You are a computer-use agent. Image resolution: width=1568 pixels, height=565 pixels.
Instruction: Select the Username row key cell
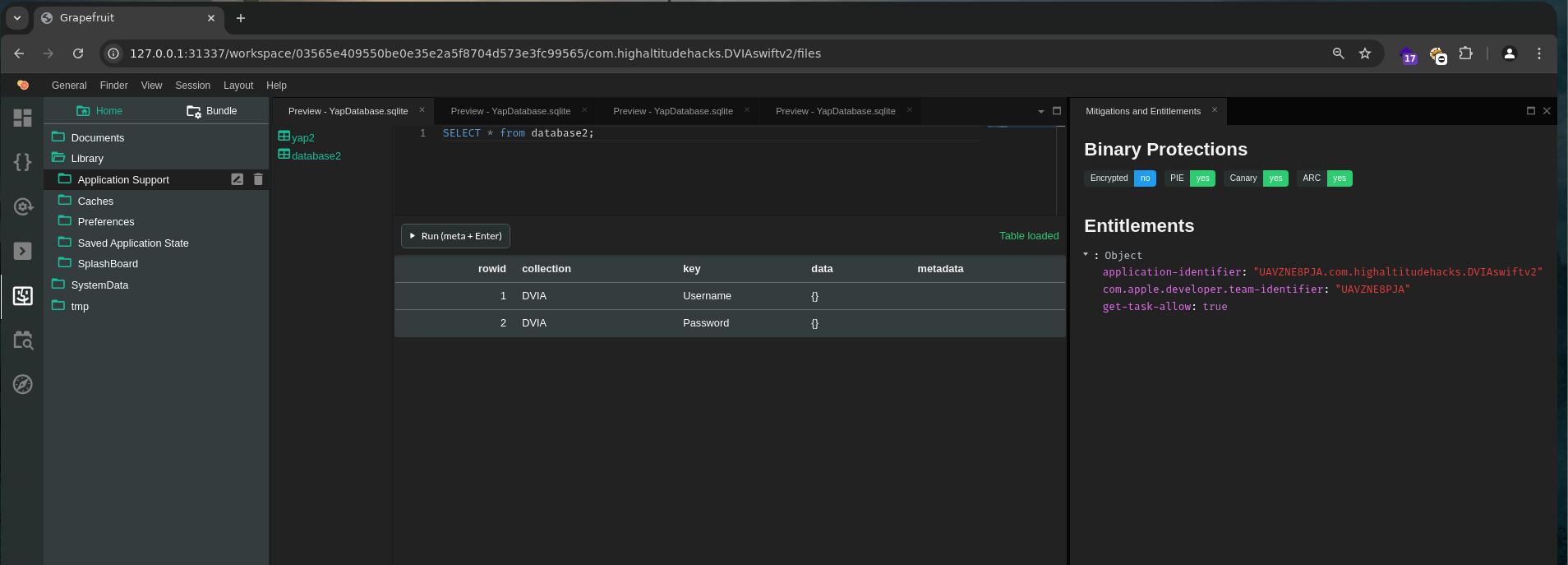[x=707, y=296]
